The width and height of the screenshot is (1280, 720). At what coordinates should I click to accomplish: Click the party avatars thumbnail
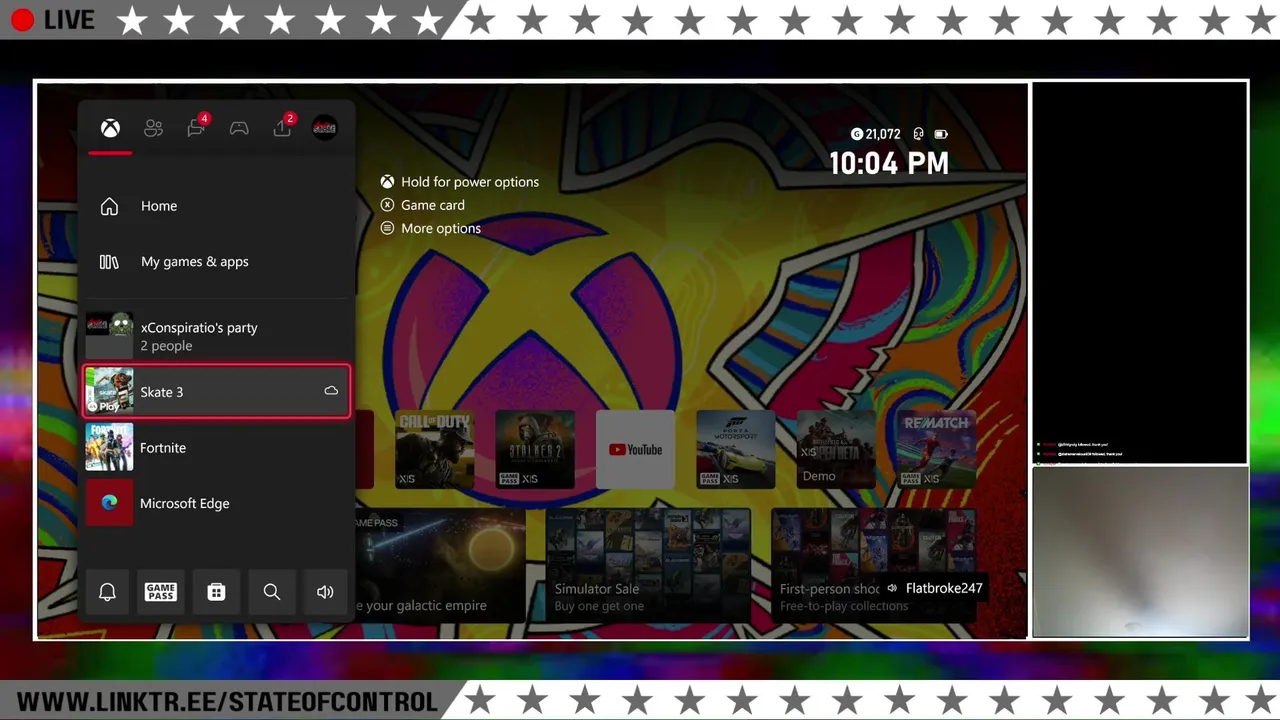pyautogui.click(x=109, y=336)
